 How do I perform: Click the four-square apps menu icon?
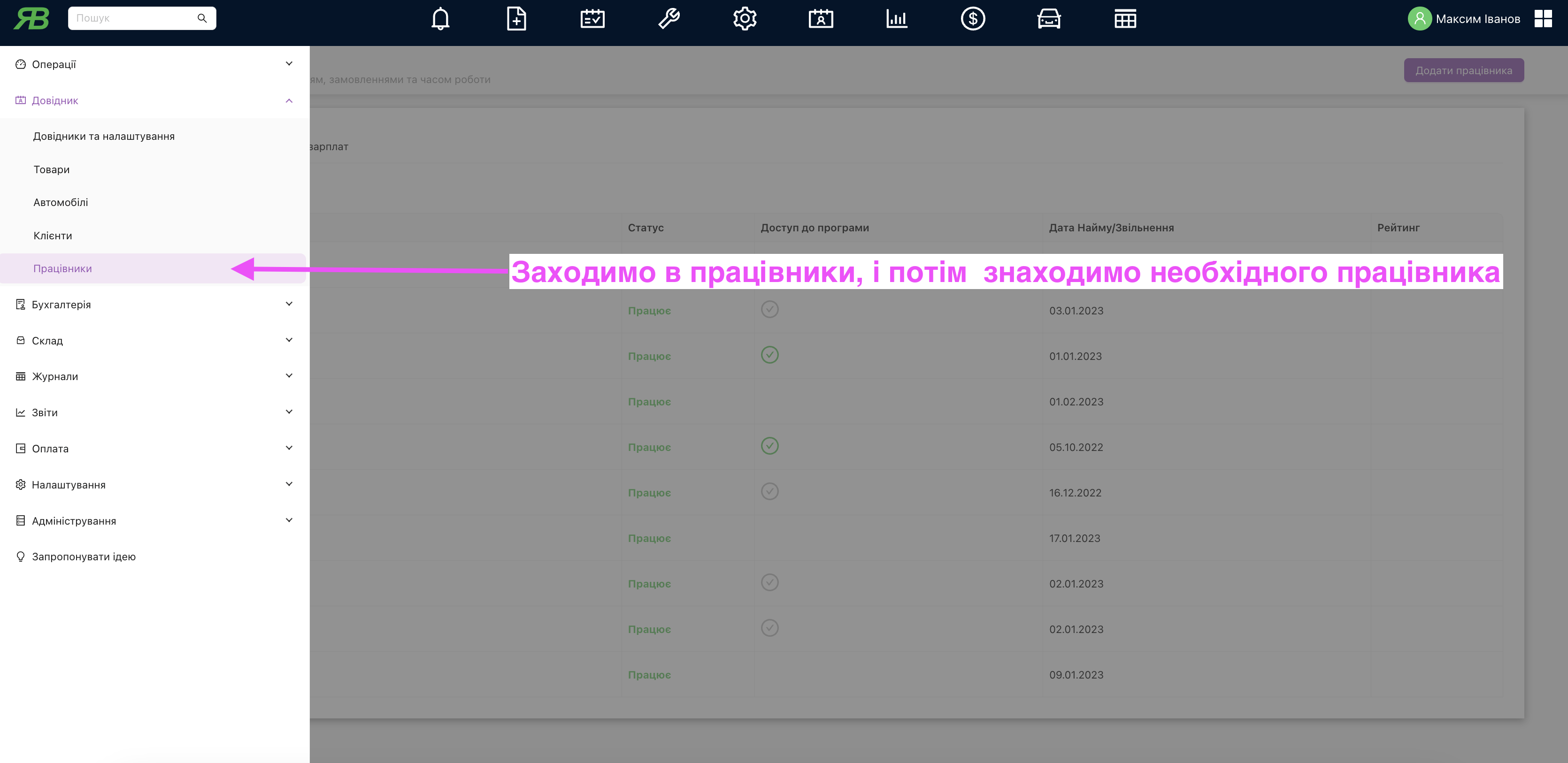click(x=1543, y=18)
